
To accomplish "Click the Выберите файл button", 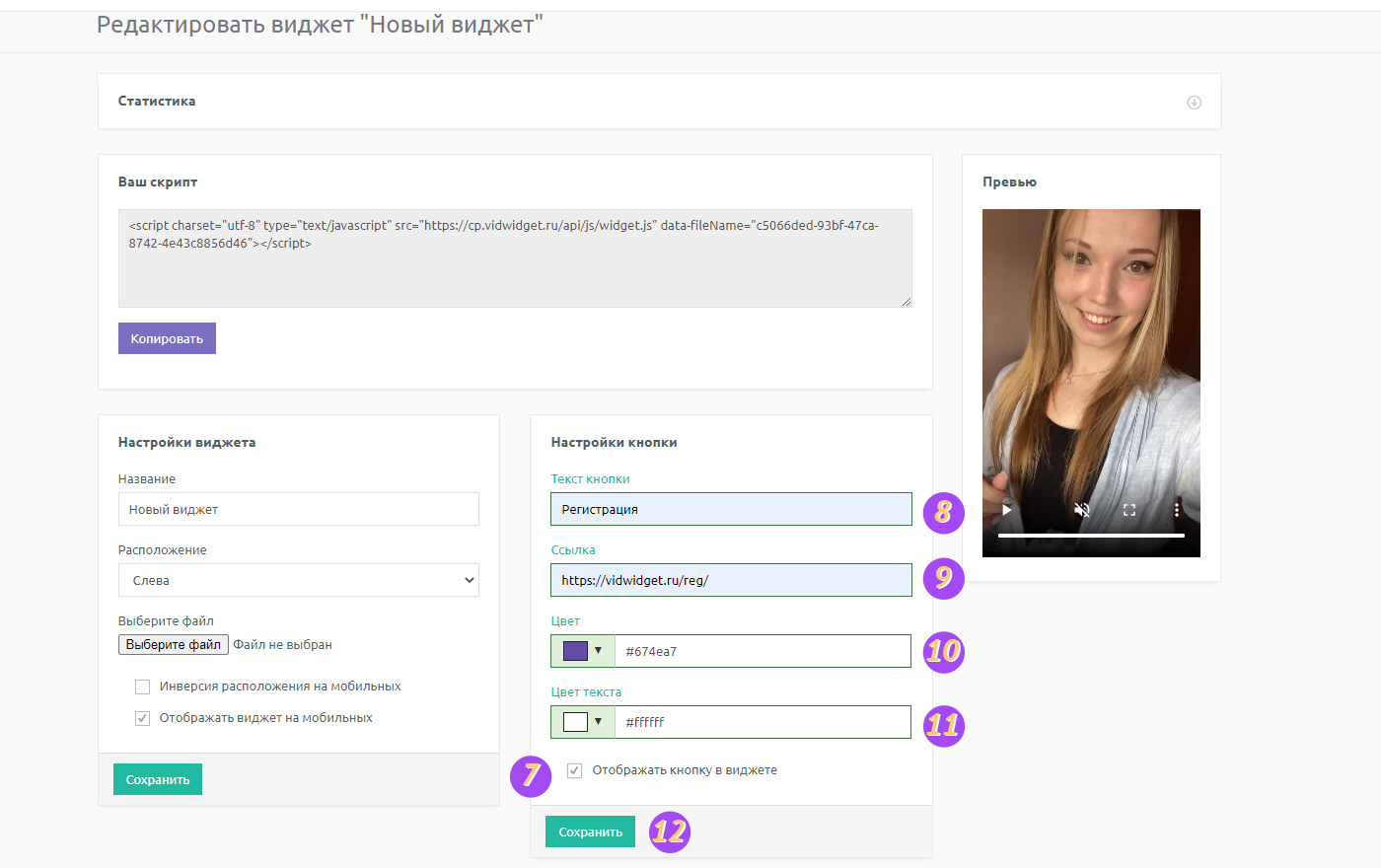I will [174, 644].
